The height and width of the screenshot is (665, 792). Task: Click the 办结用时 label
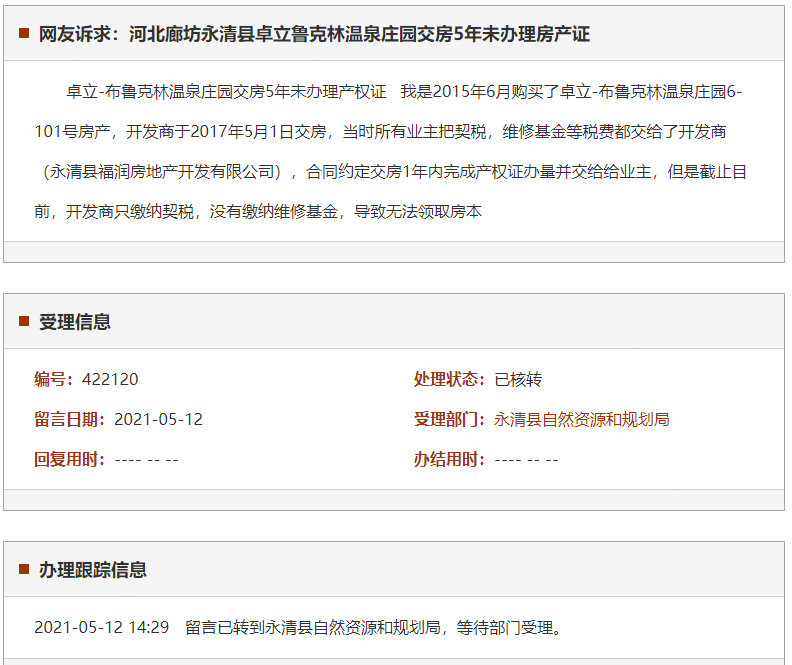(x=450, y=459)
